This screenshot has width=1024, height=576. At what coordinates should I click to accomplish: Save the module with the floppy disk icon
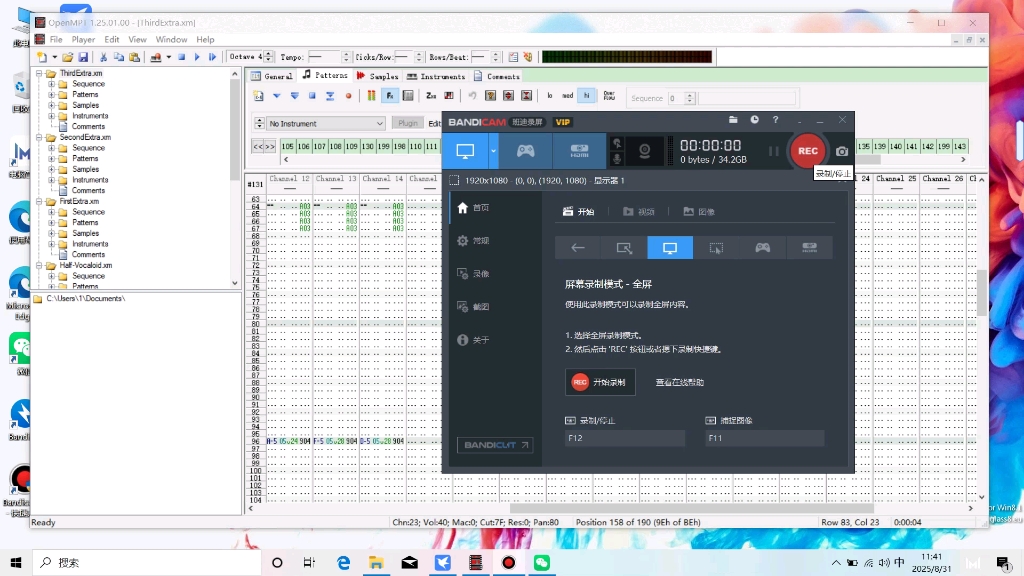[x=83, y=57]
